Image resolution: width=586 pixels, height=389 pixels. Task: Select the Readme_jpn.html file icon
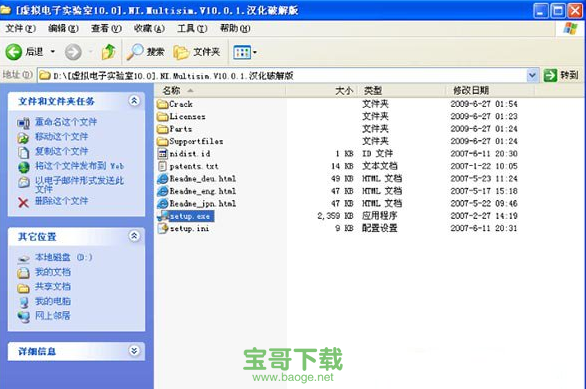coord(163,204)
